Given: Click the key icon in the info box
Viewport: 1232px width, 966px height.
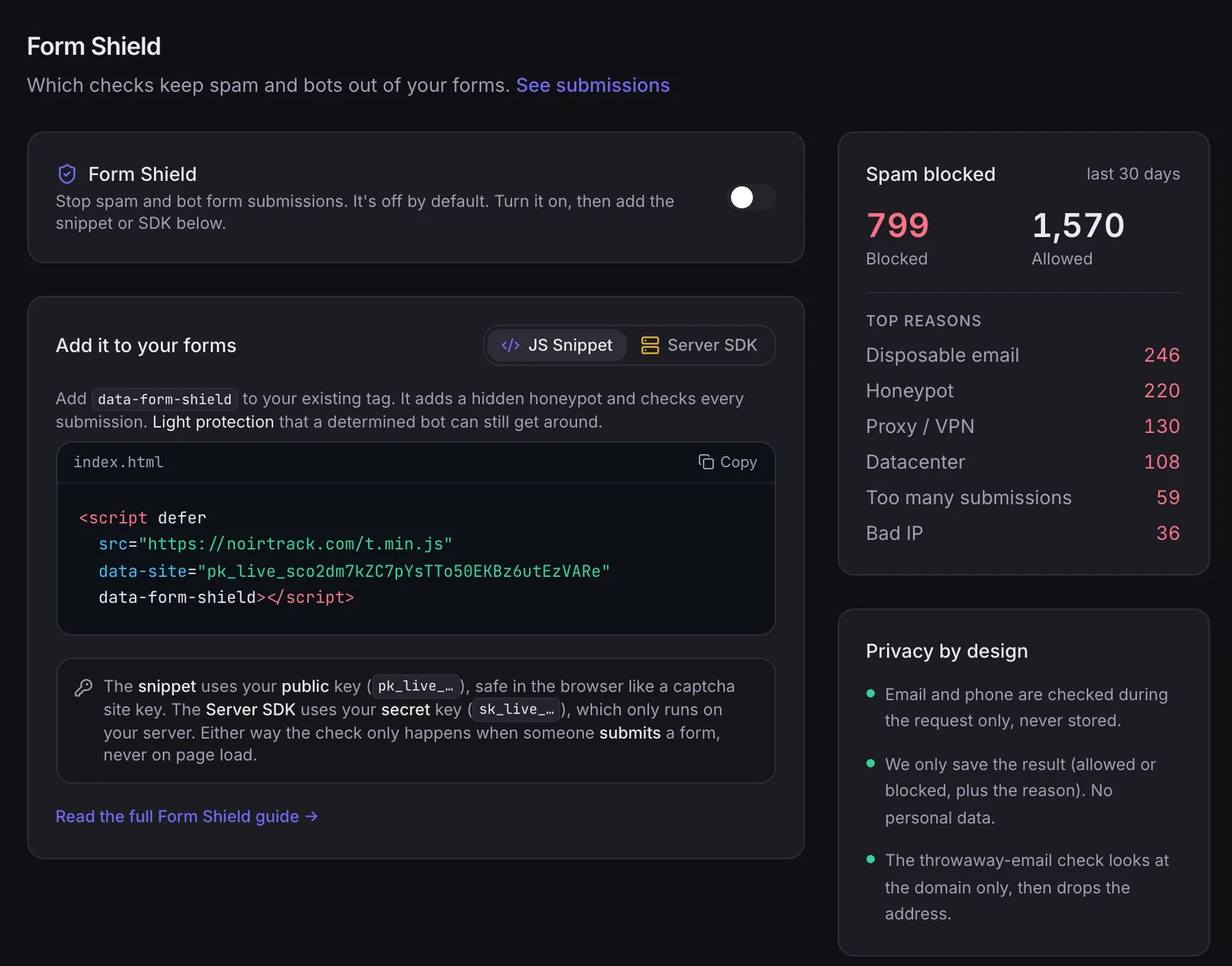Looking at the screenshot, I should click(83, 687).
